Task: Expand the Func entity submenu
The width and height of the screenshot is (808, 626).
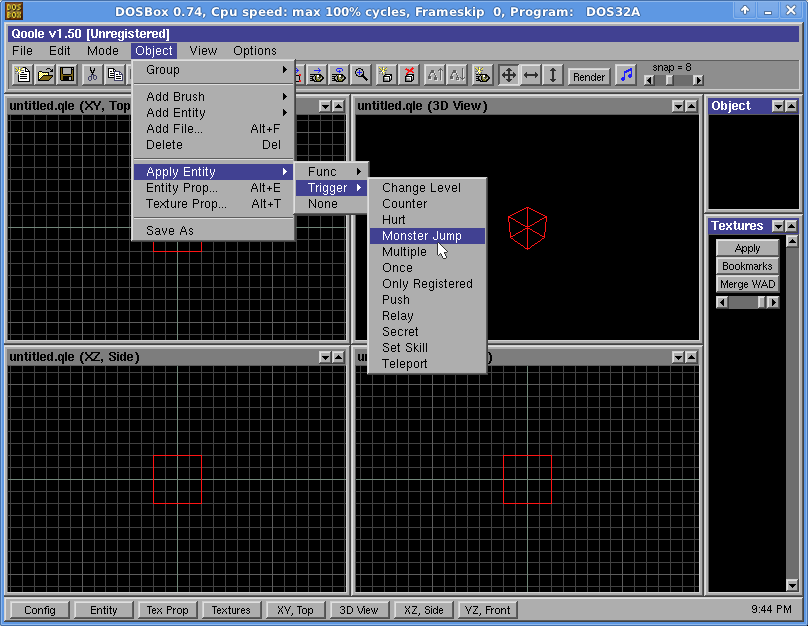Action: tap(331, 172)
